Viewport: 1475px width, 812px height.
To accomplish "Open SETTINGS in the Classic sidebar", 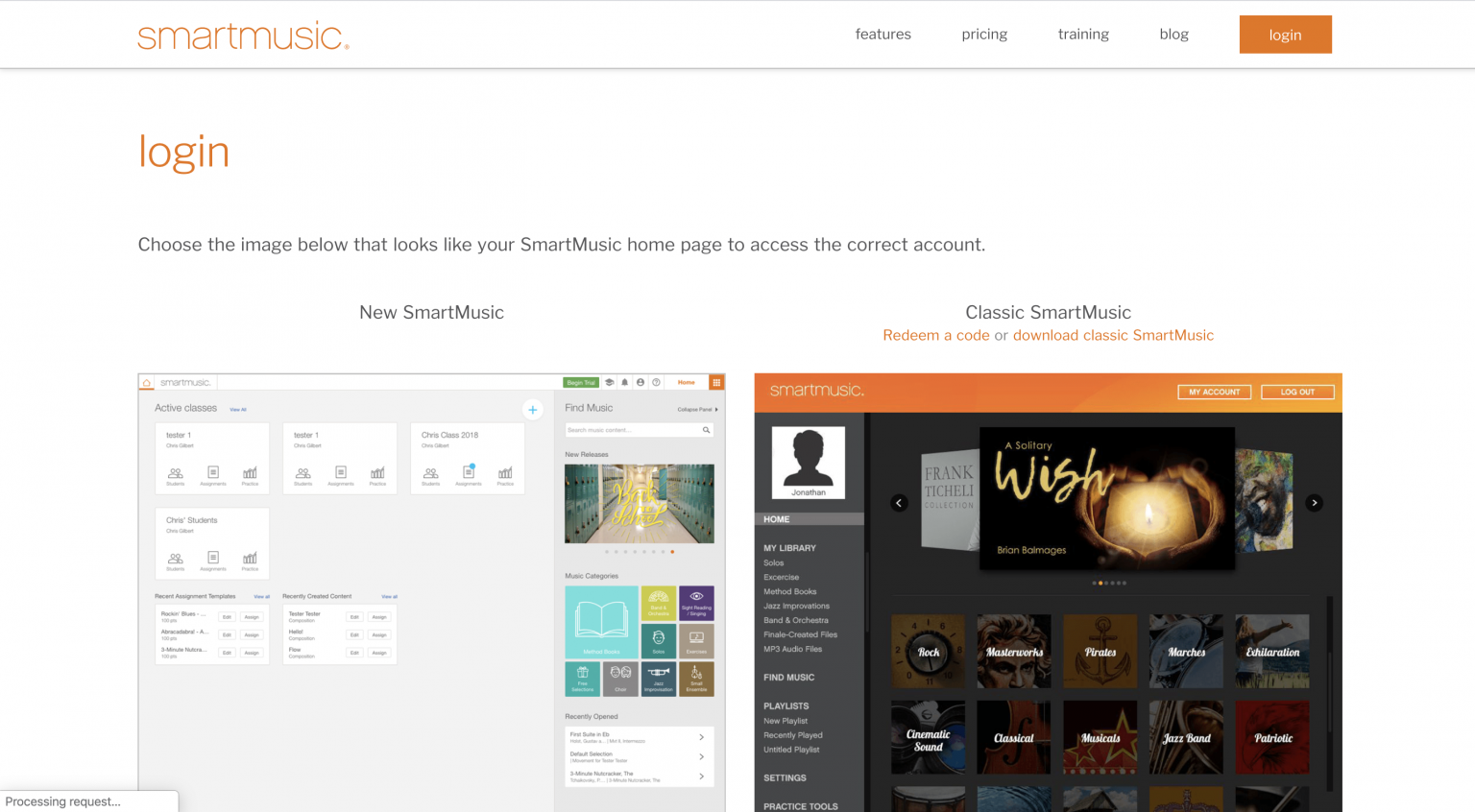I will point(785,778).
